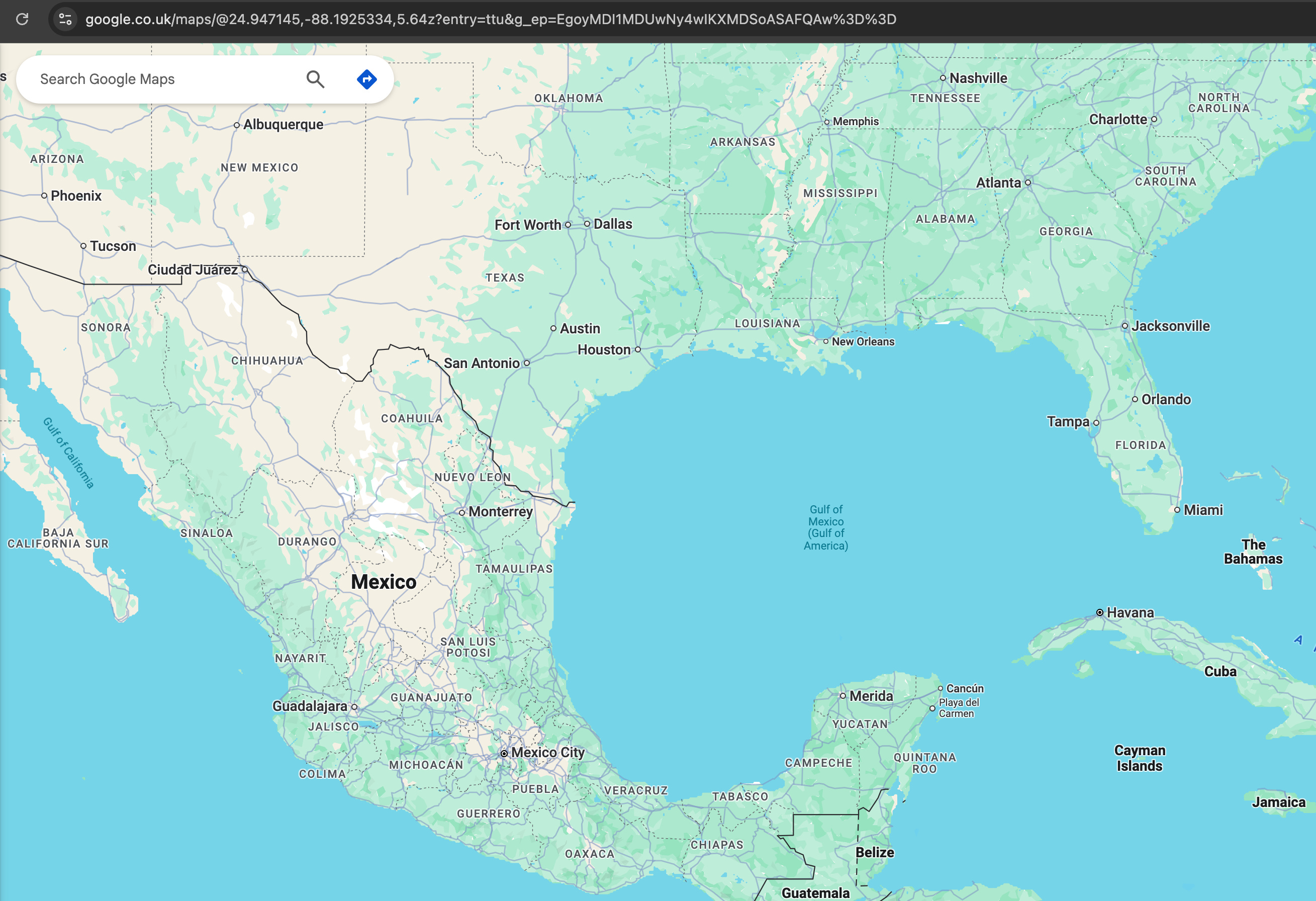
Task: Click the New Orleans label
Action: pyautogui.click(x=863, y=341)
